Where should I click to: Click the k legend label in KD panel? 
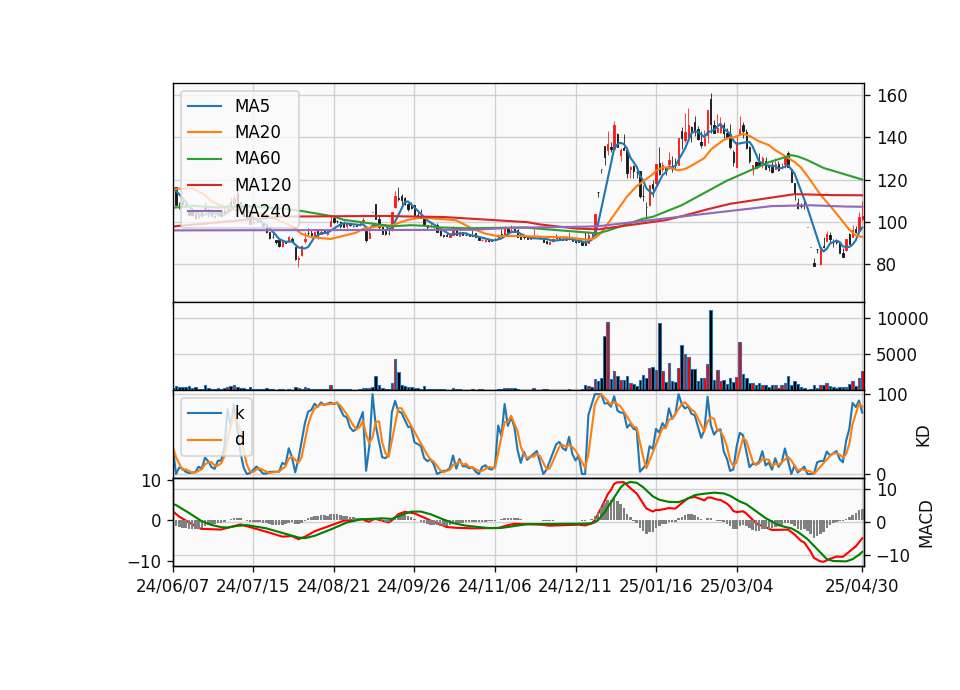pos(239,413)
